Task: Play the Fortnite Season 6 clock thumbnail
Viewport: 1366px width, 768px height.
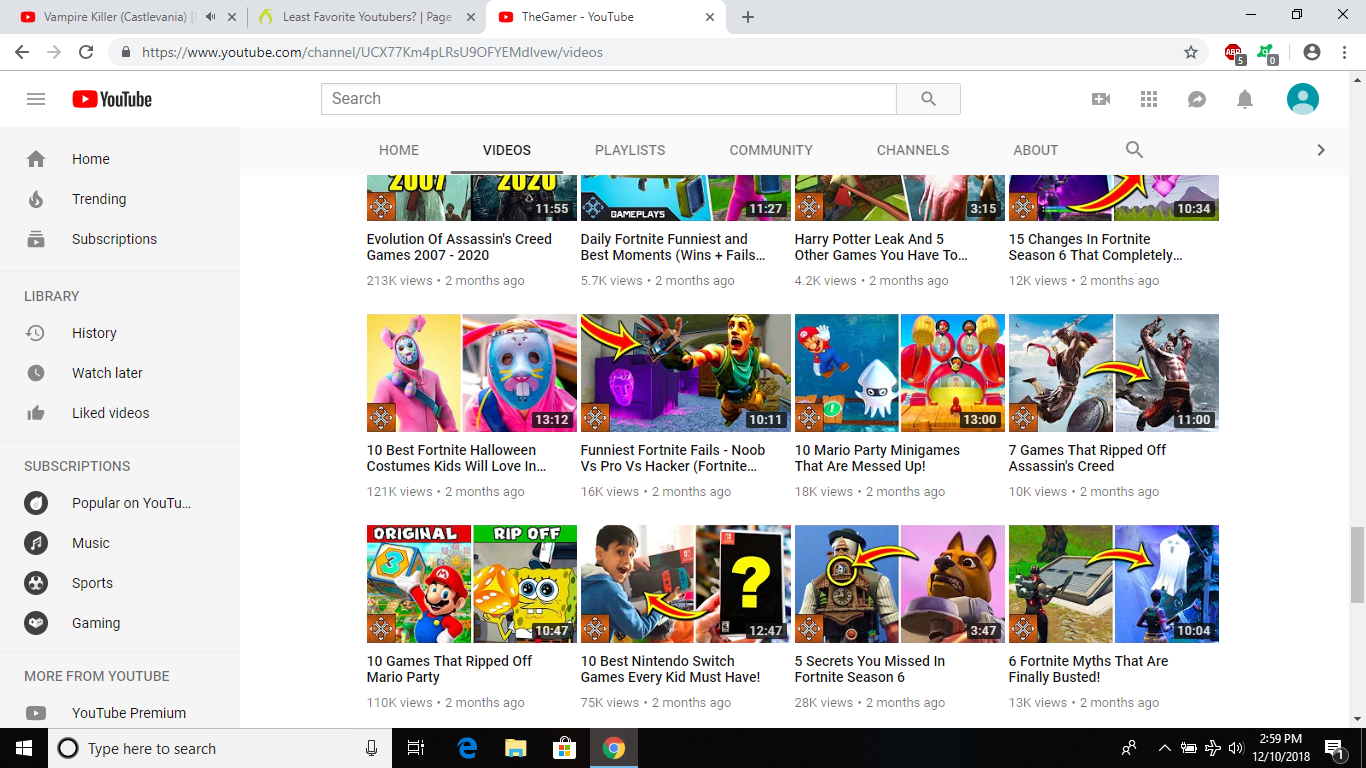Action: pyautogui.click(x=900, y=584)
